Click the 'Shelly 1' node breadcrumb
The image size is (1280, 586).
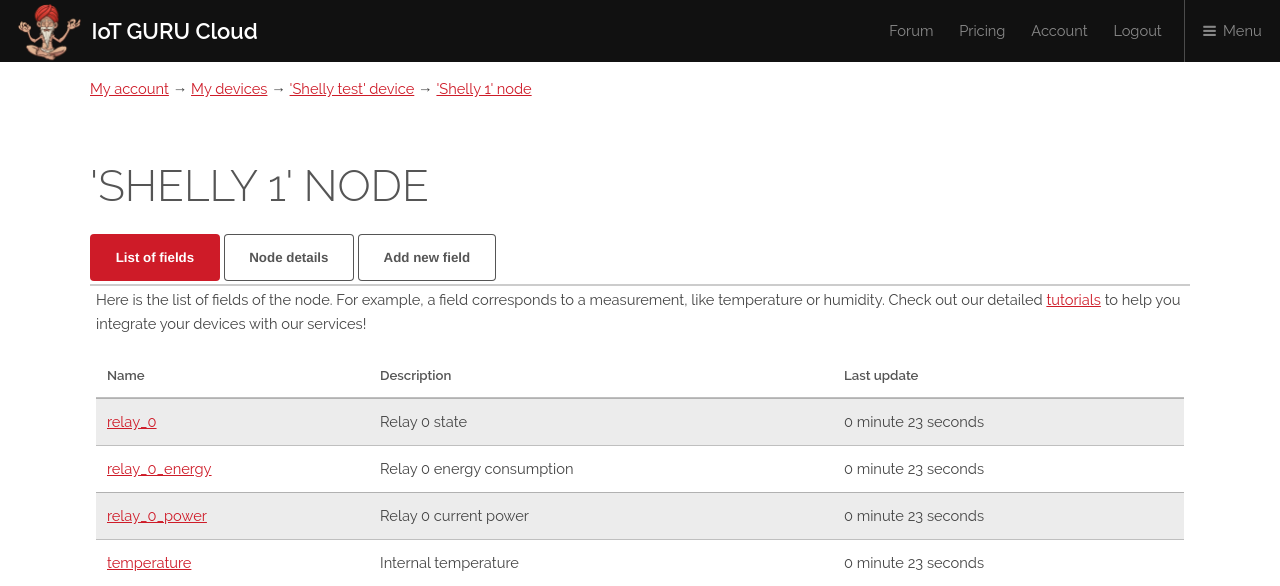[x=484, y=89]
